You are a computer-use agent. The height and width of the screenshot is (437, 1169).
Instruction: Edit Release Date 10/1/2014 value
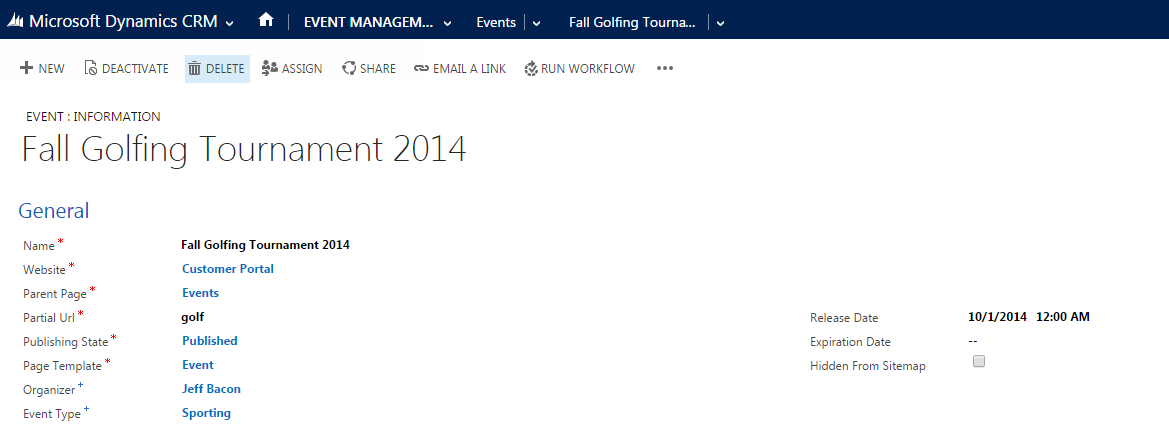tap(997, 317)
